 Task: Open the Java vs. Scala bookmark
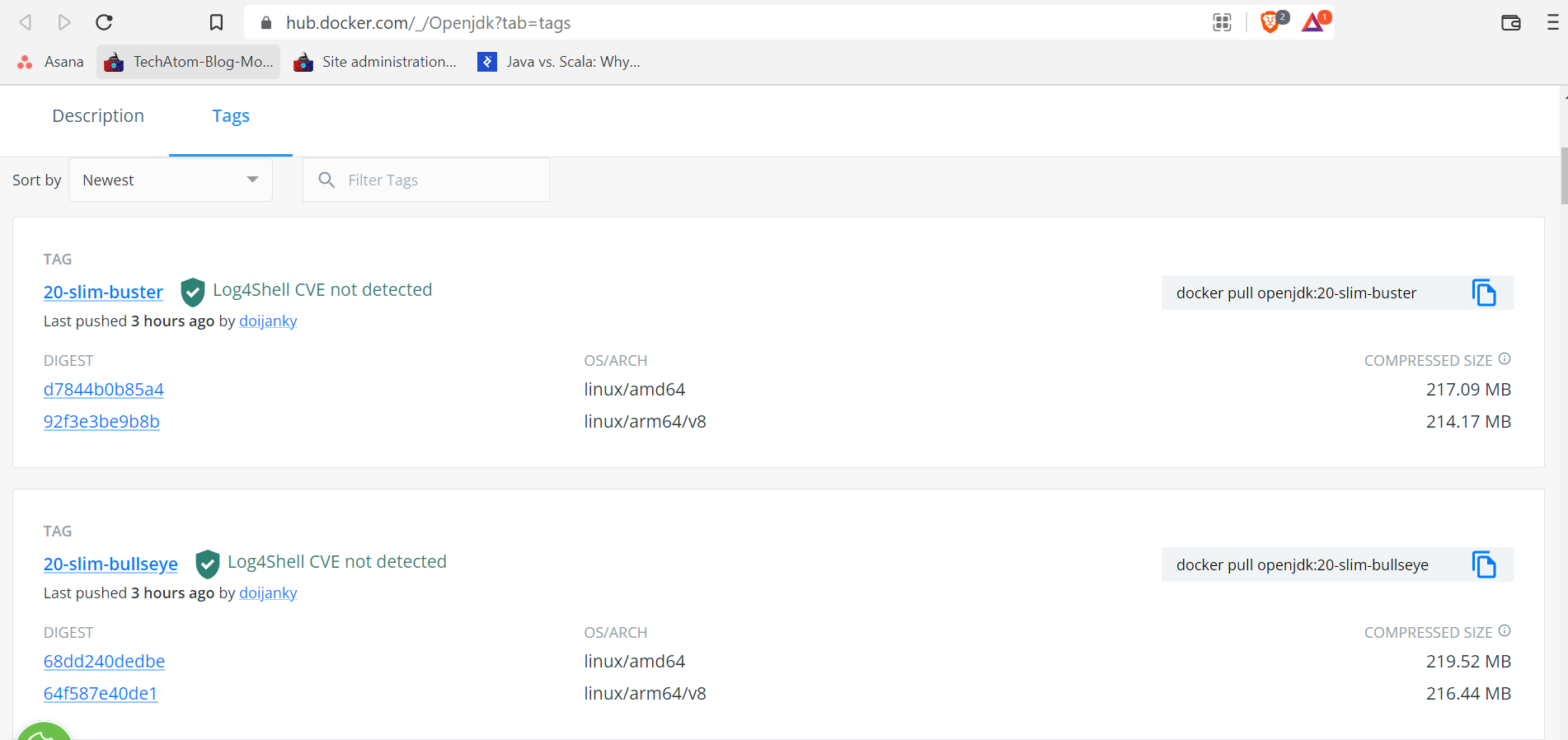point(559,62)
